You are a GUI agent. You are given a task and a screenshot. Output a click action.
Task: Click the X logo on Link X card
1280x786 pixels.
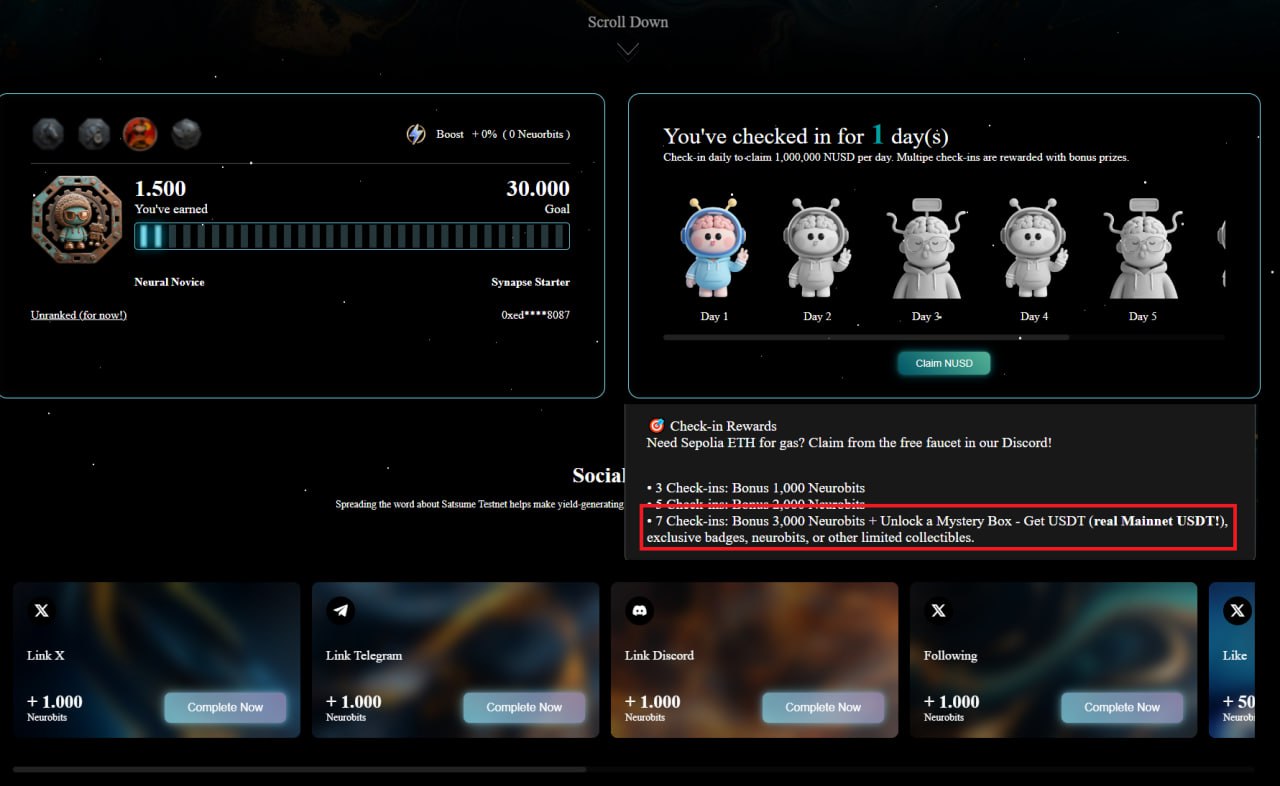(x=41, y=609)
